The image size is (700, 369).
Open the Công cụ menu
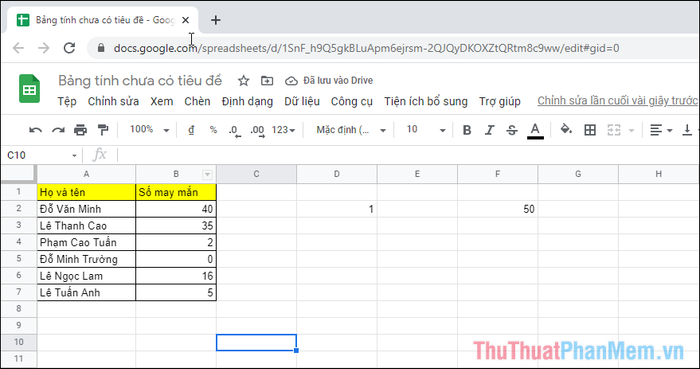click(352, 102)
